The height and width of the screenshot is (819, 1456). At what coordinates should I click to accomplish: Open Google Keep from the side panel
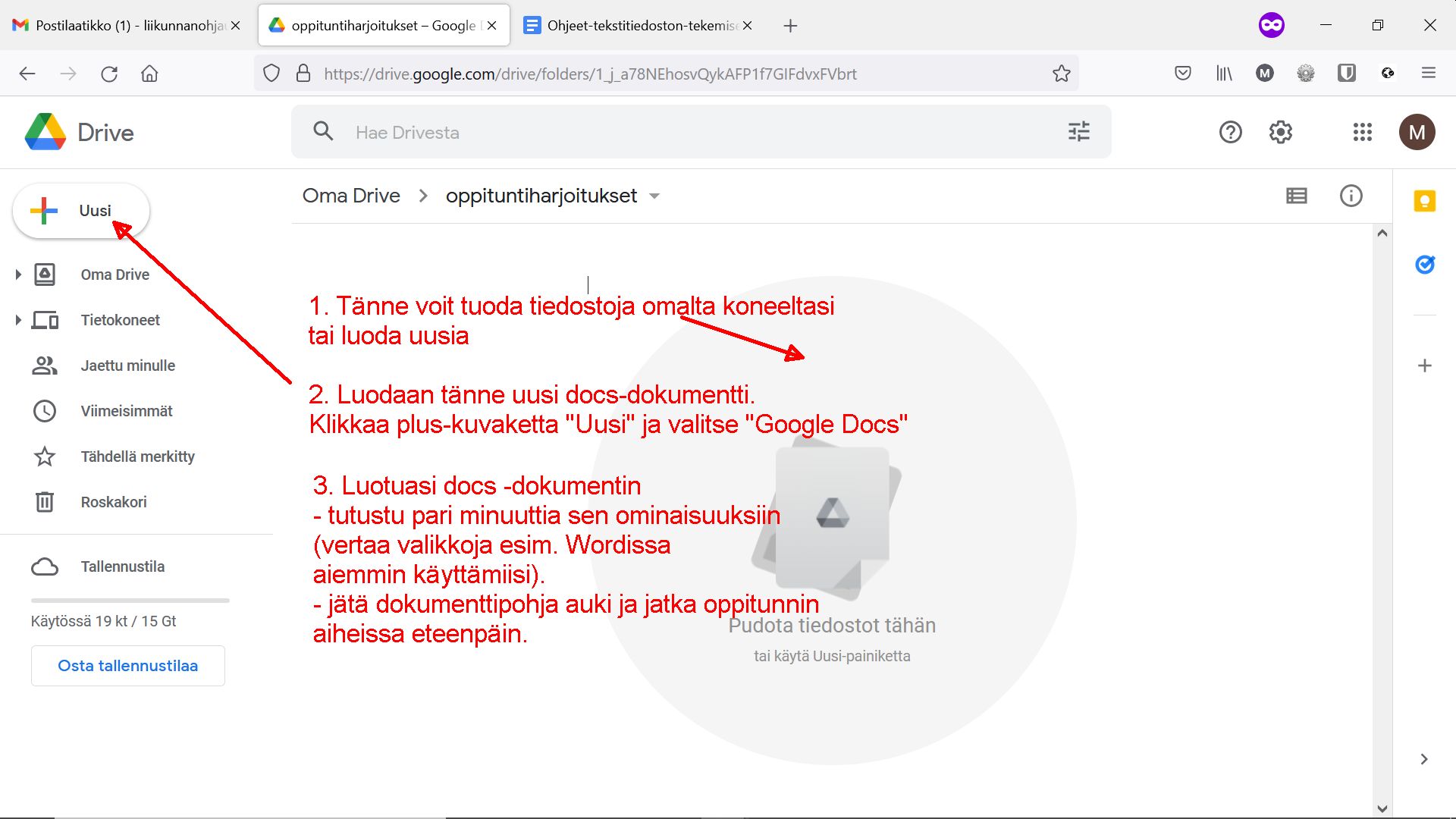coord(1424,201)
